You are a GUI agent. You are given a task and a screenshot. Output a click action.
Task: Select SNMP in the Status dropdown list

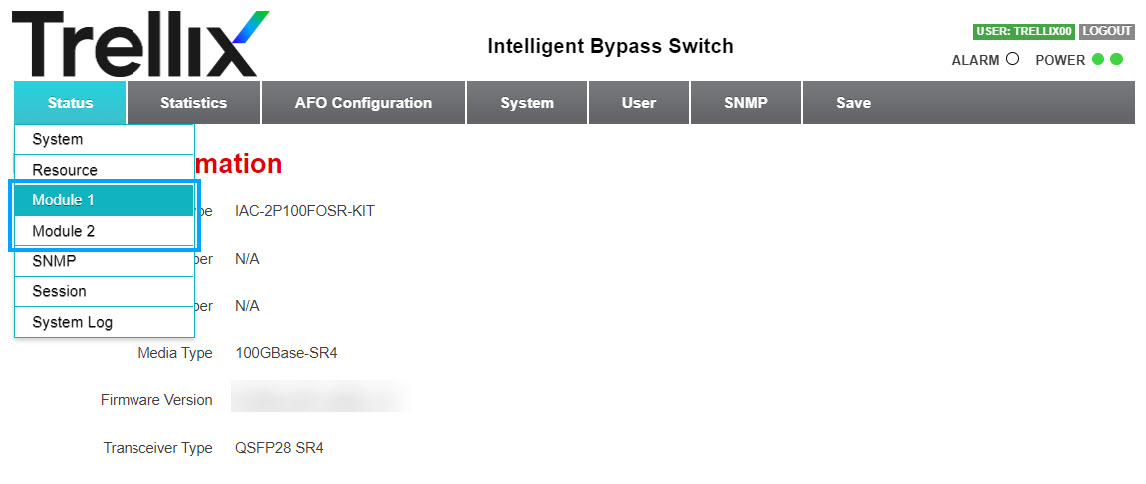[104, 261]
